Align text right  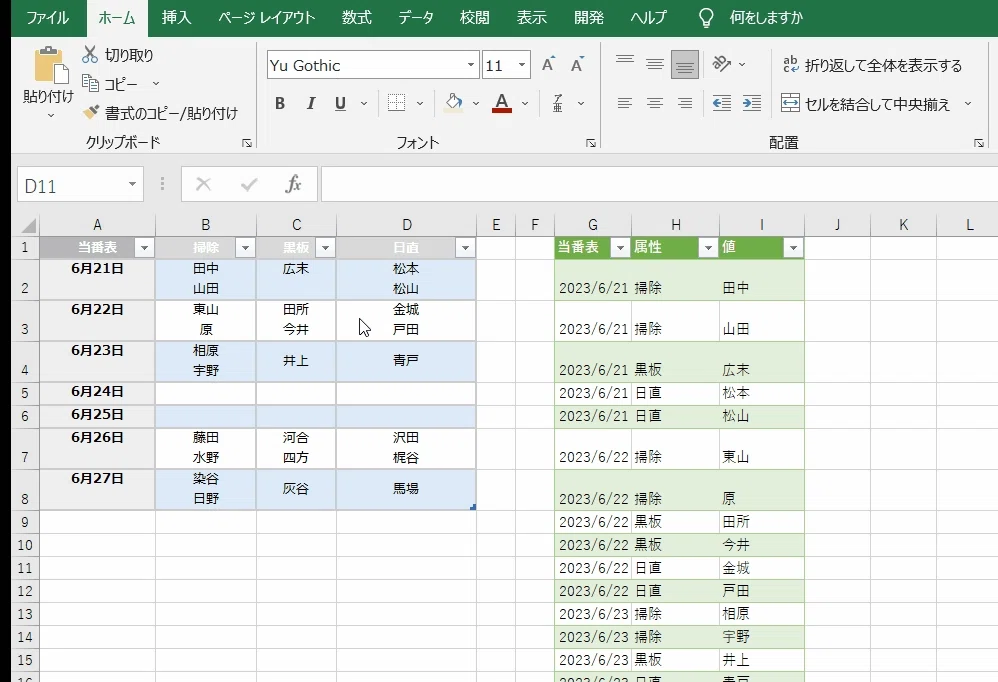[x=685, y=103]
